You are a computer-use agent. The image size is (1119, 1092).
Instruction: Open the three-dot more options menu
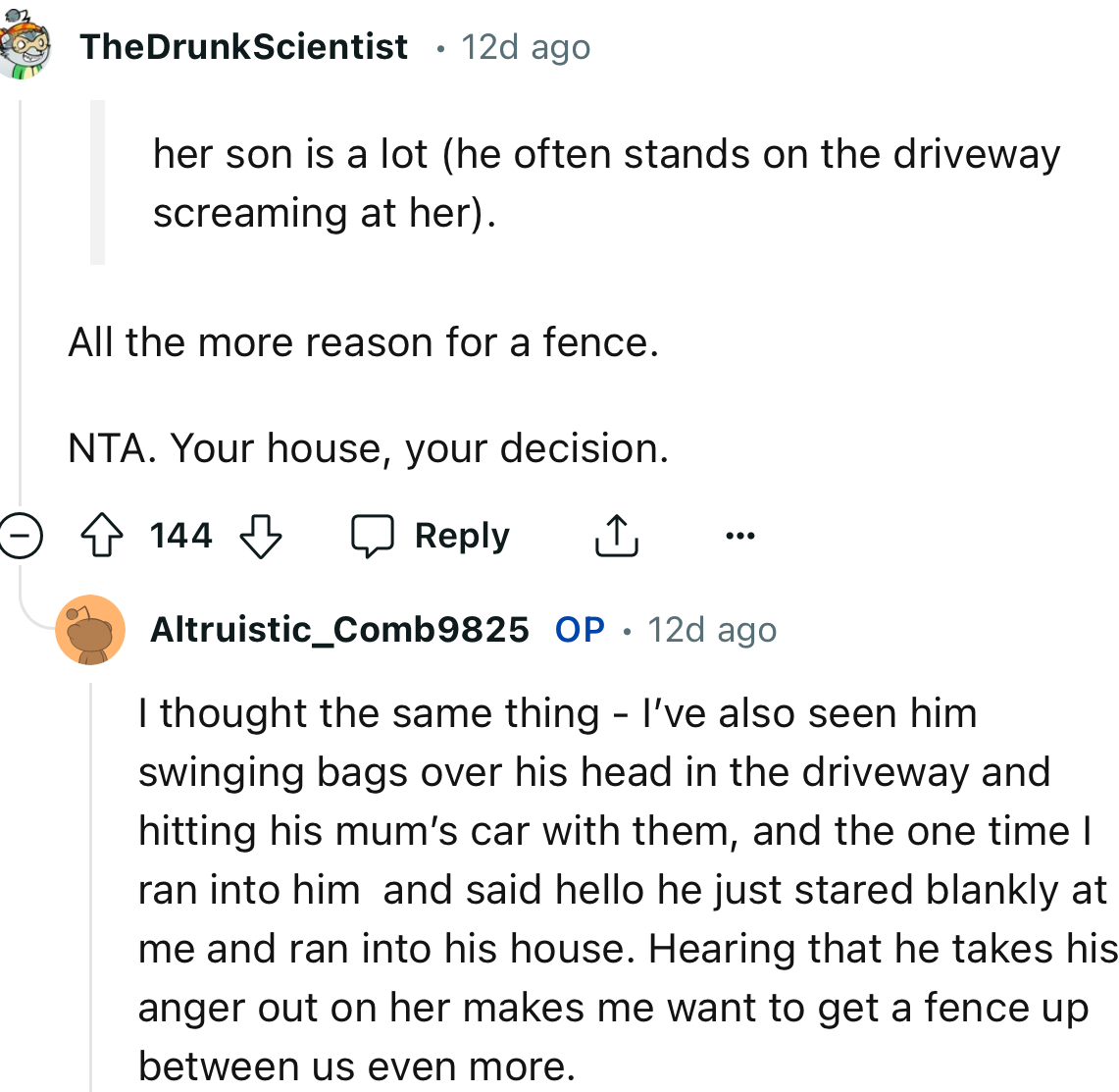pos(739,536)
